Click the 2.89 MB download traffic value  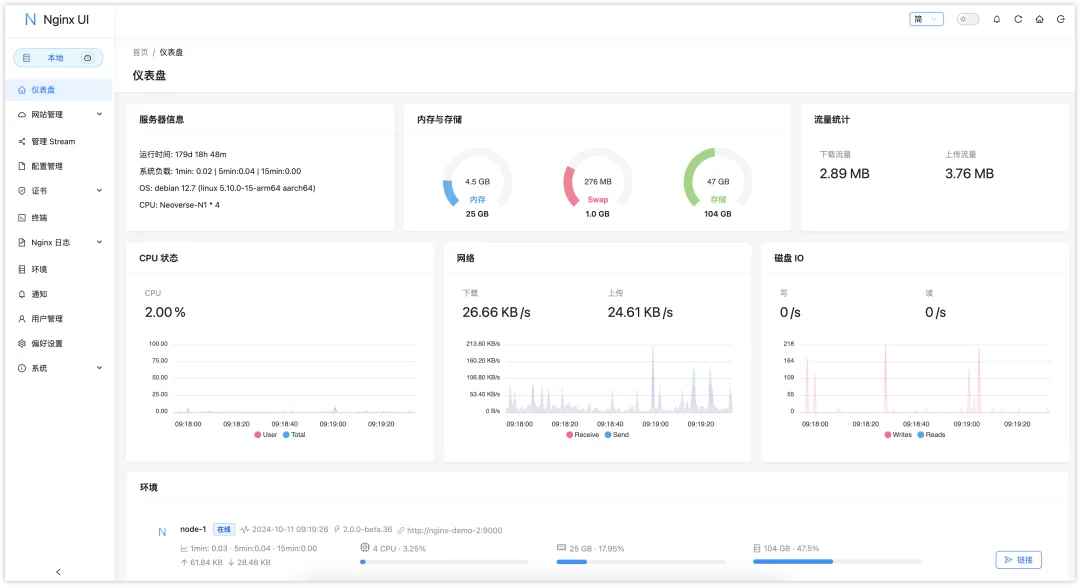tap(844, 174)
